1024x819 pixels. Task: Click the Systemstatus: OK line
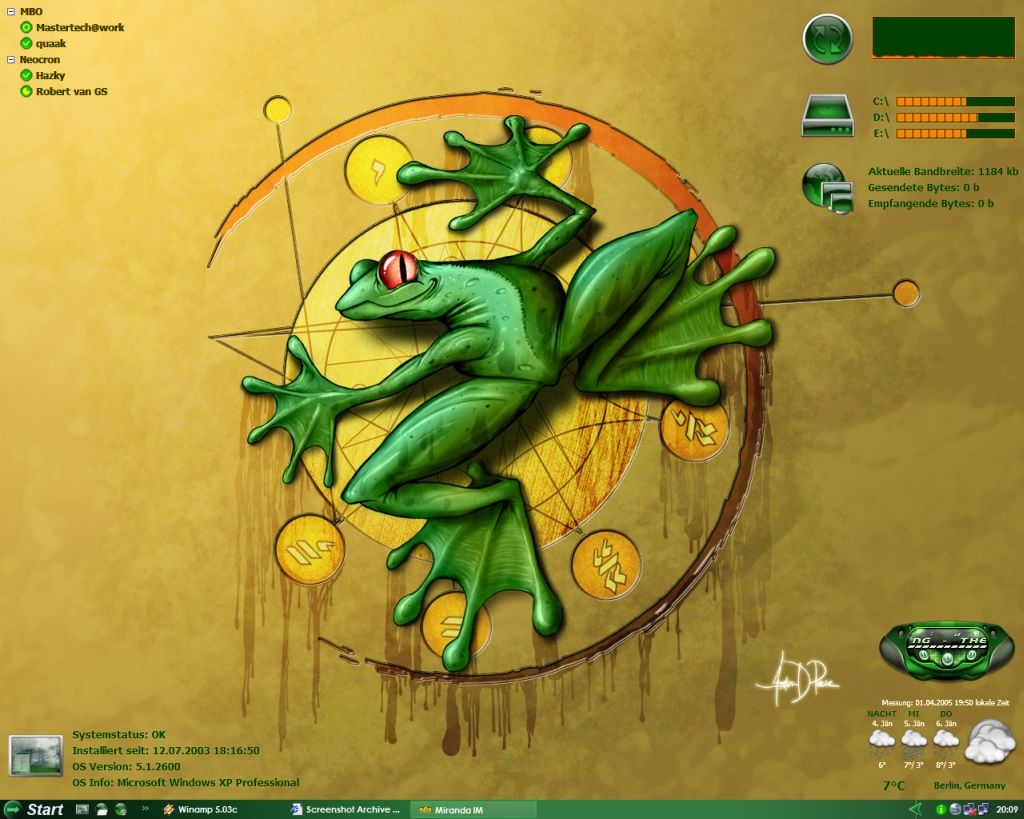pyautogui.click(x=119, y=735)
